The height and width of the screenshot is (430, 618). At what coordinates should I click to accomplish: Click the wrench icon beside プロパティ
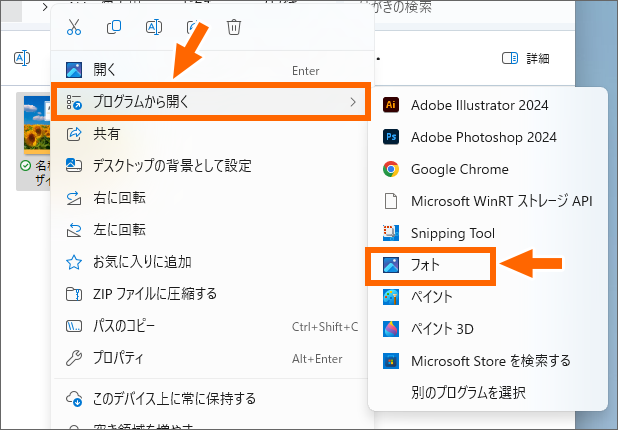tap(74, 358)
